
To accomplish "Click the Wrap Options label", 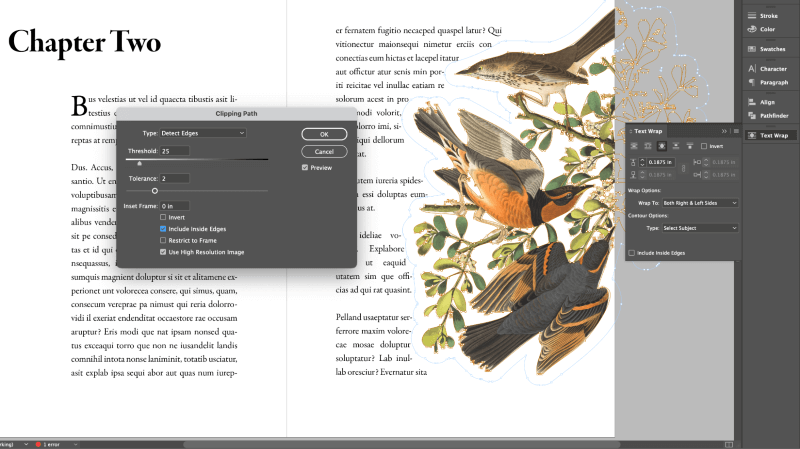I will [644, 190].
